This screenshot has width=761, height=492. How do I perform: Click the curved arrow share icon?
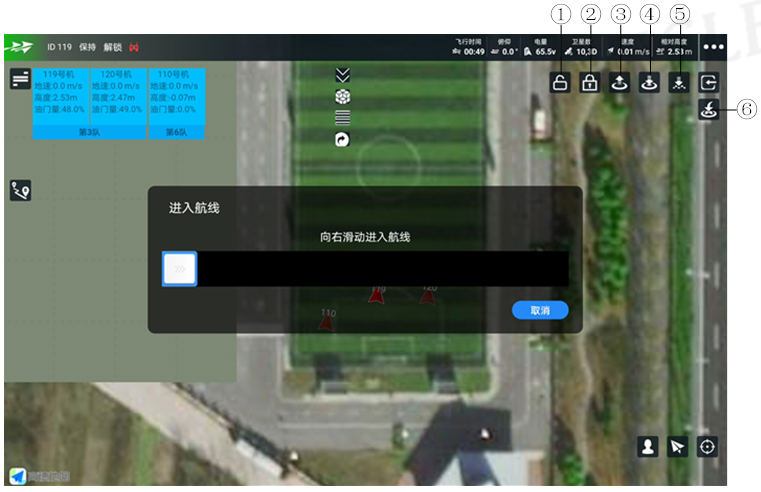[343, 140]
